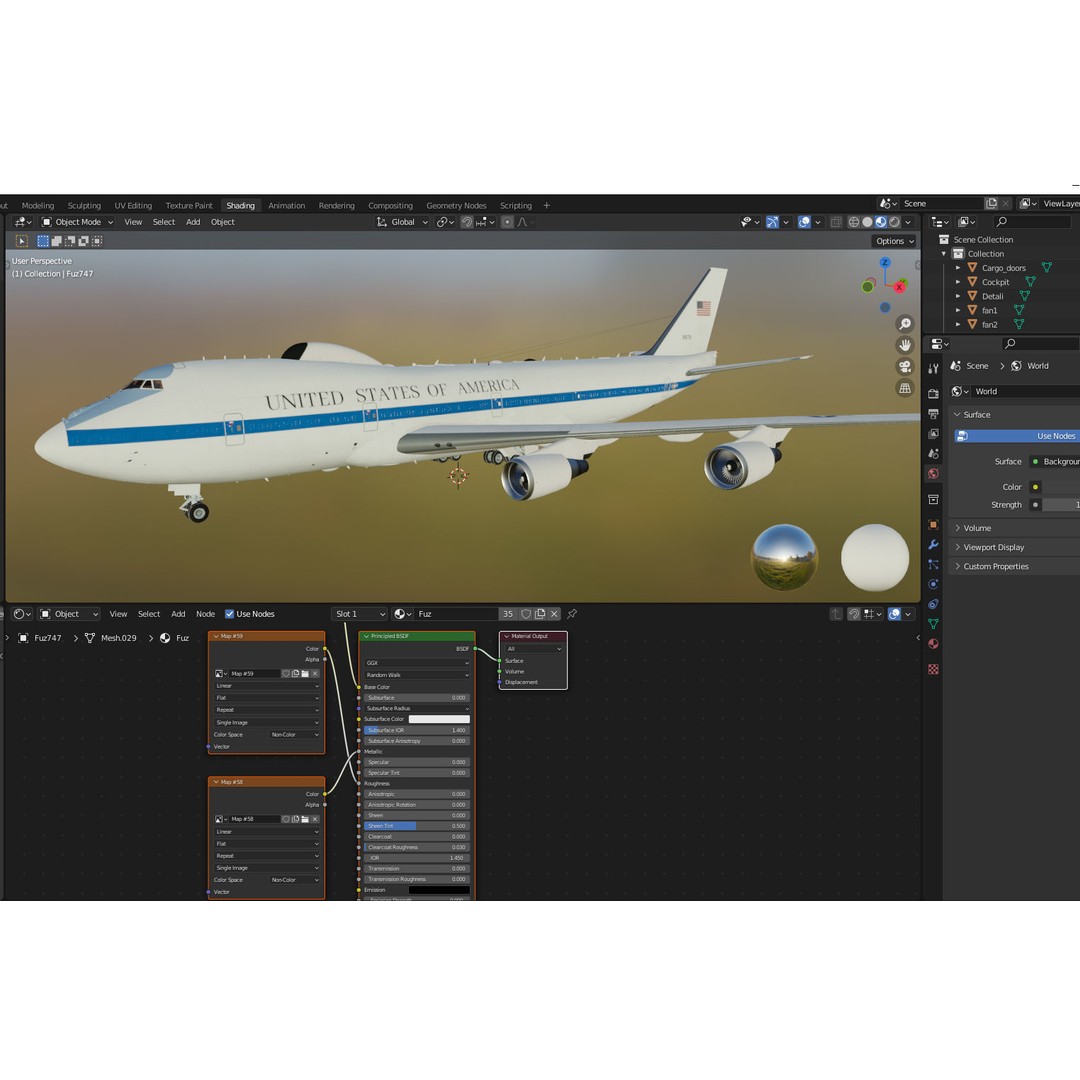
Task: Open the Collection properties tab
Action: click(933, 499)
